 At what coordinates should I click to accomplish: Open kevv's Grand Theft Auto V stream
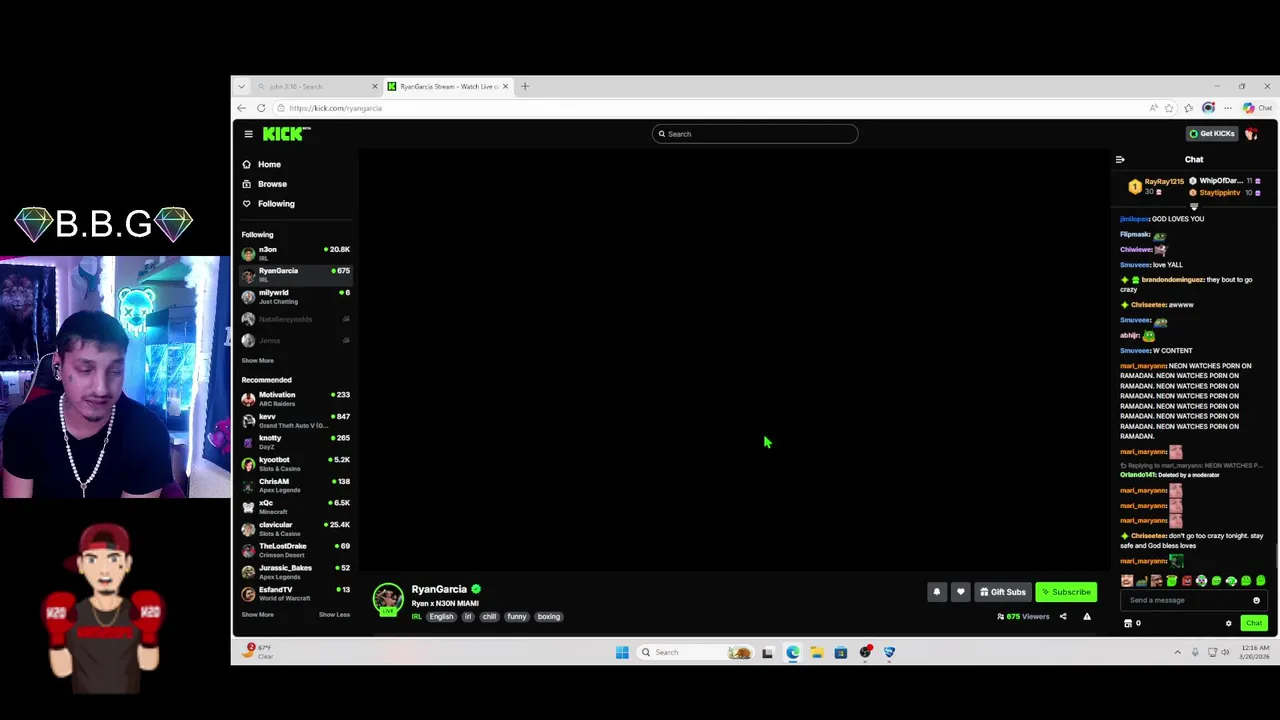click(296, 421)
